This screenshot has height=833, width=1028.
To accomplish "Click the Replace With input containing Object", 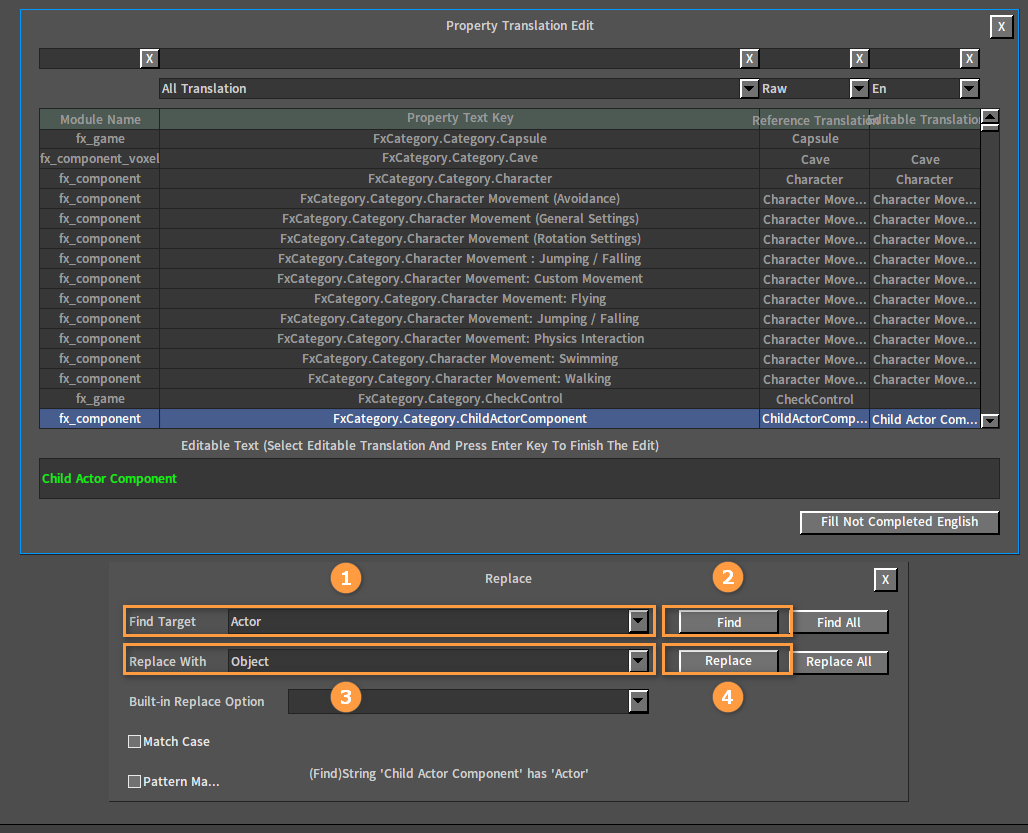I will [429, 661].
